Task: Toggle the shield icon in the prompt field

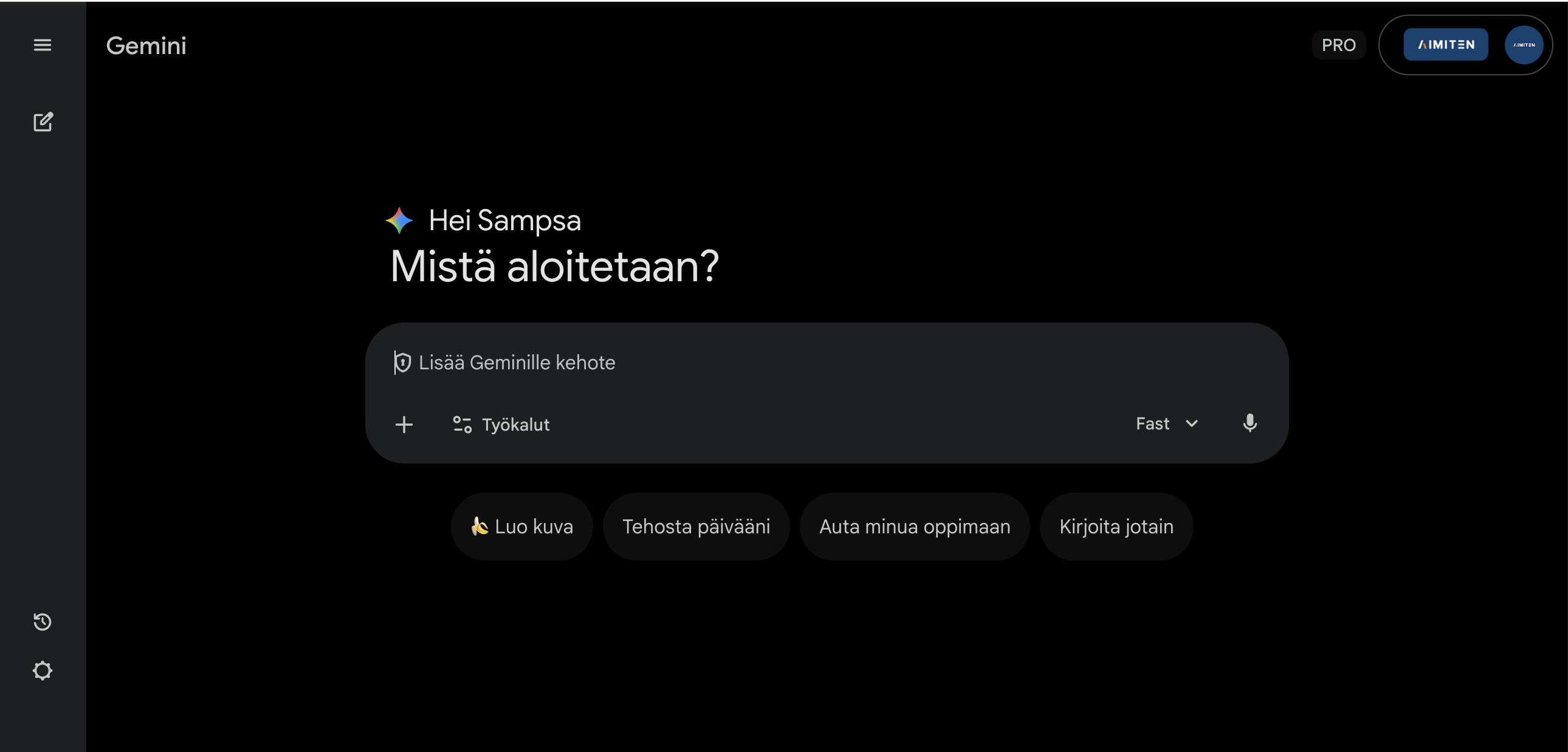Action: (x=404, y=362)
